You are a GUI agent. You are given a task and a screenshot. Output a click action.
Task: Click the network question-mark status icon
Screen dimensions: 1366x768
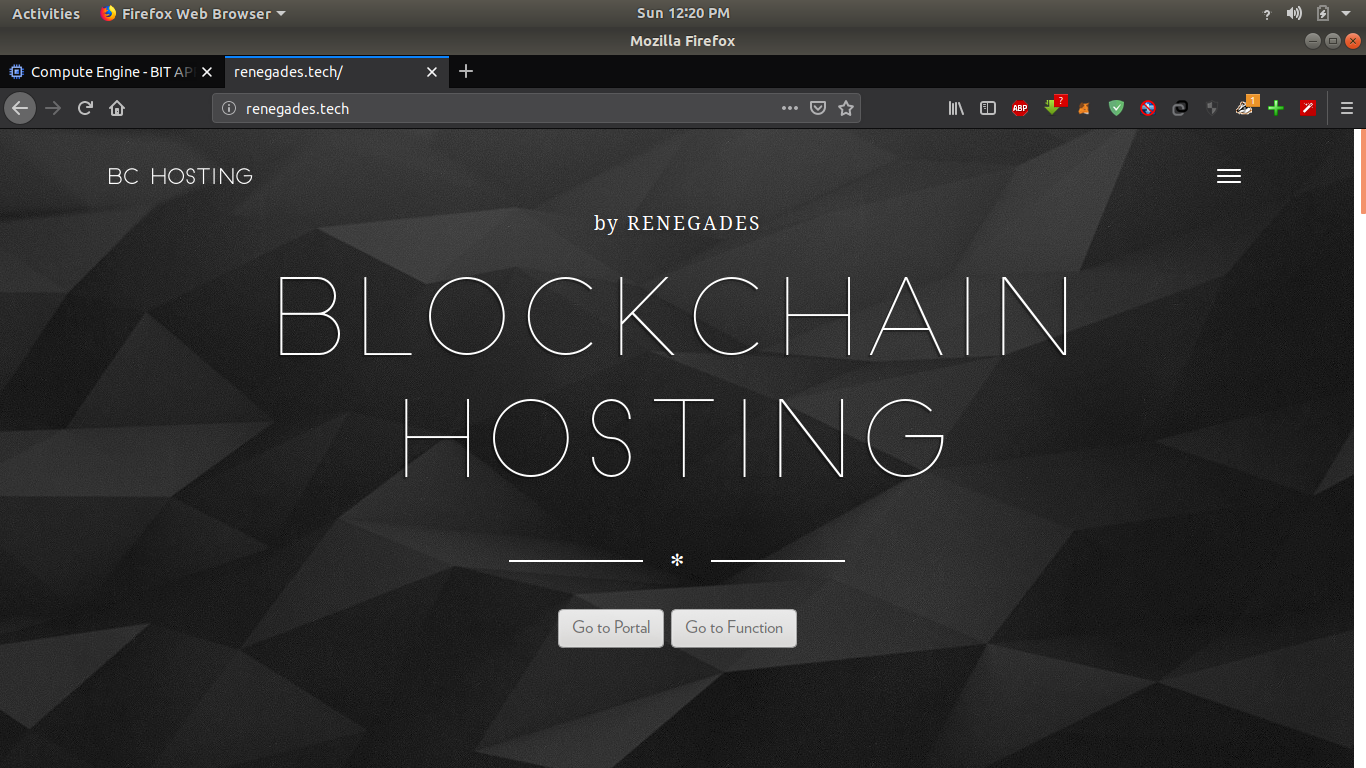[x=1267, y=14]
